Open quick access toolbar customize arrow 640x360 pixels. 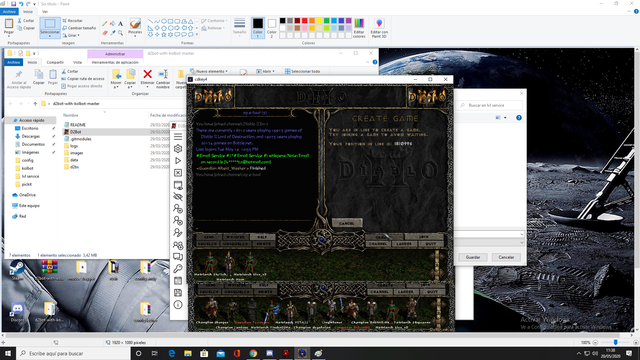[35, 4]
